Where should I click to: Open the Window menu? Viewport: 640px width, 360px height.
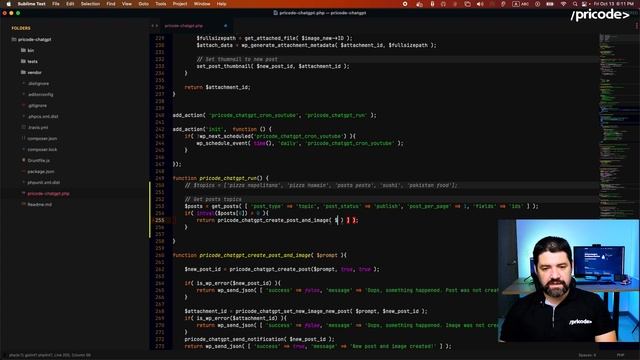202,4
